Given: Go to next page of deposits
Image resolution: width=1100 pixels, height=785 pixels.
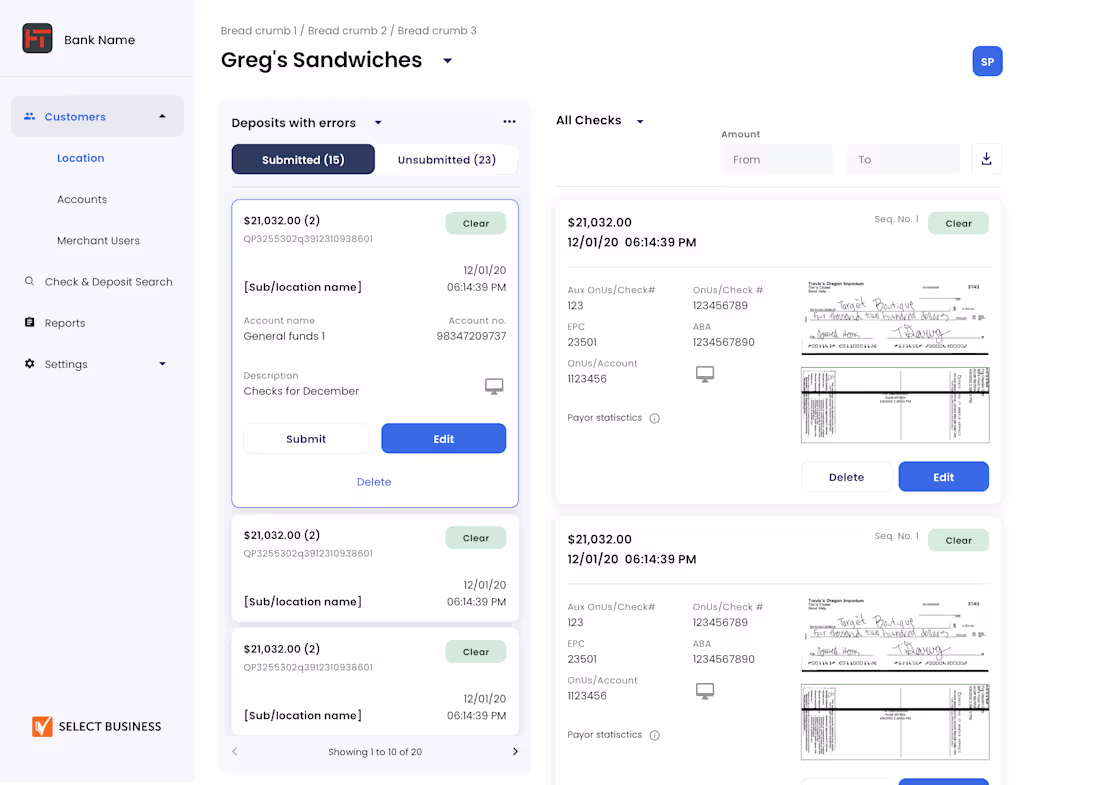Looking at the screenshot, I should 515,751.
